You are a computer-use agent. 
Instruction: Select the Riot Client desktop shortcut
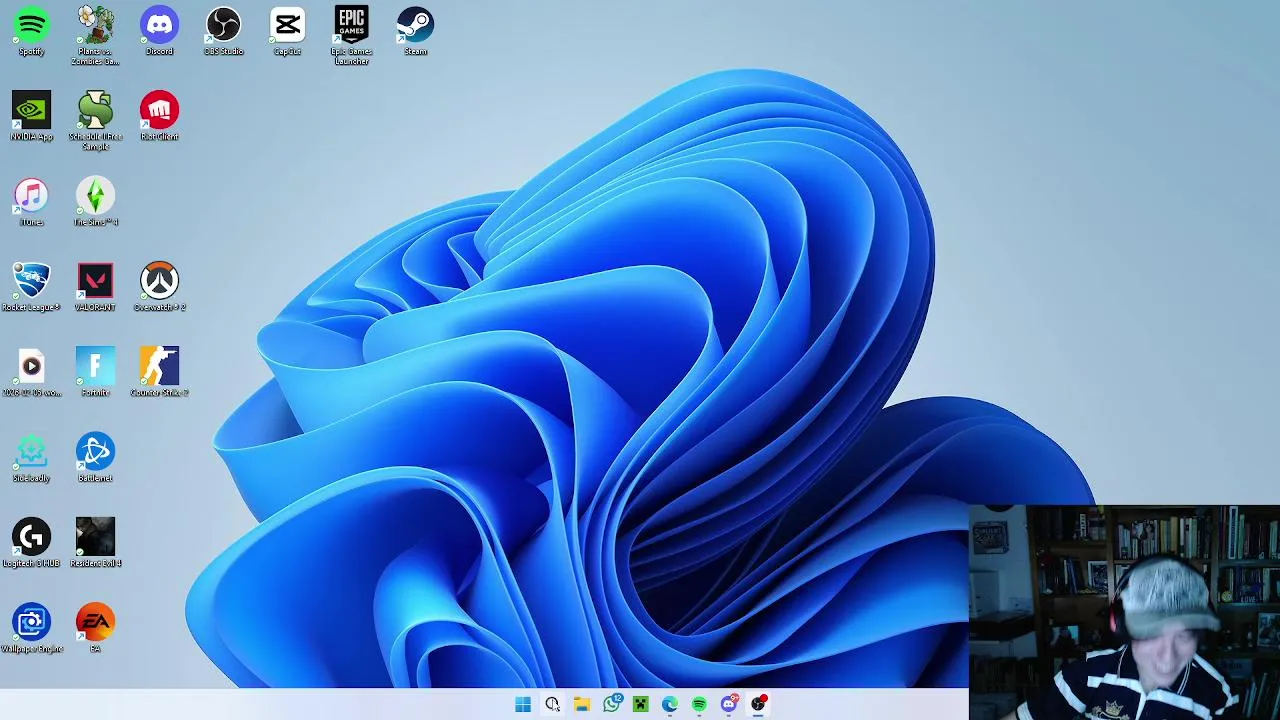pyautogui.click(x=159, y=116)
